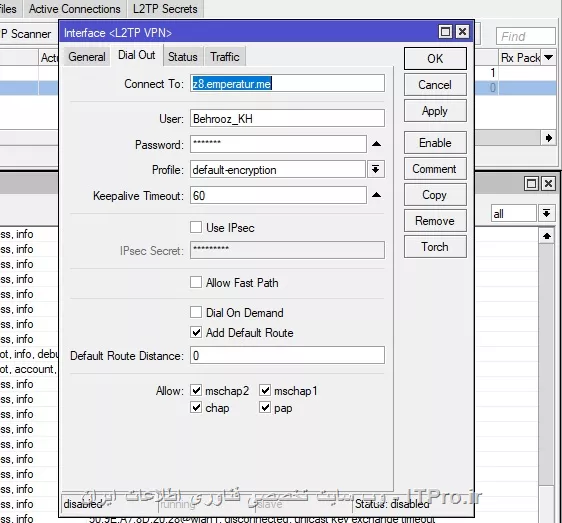Viewport: 562px width, 523px height.
Task: Close the log window behind the dialog
Action: 548,184
